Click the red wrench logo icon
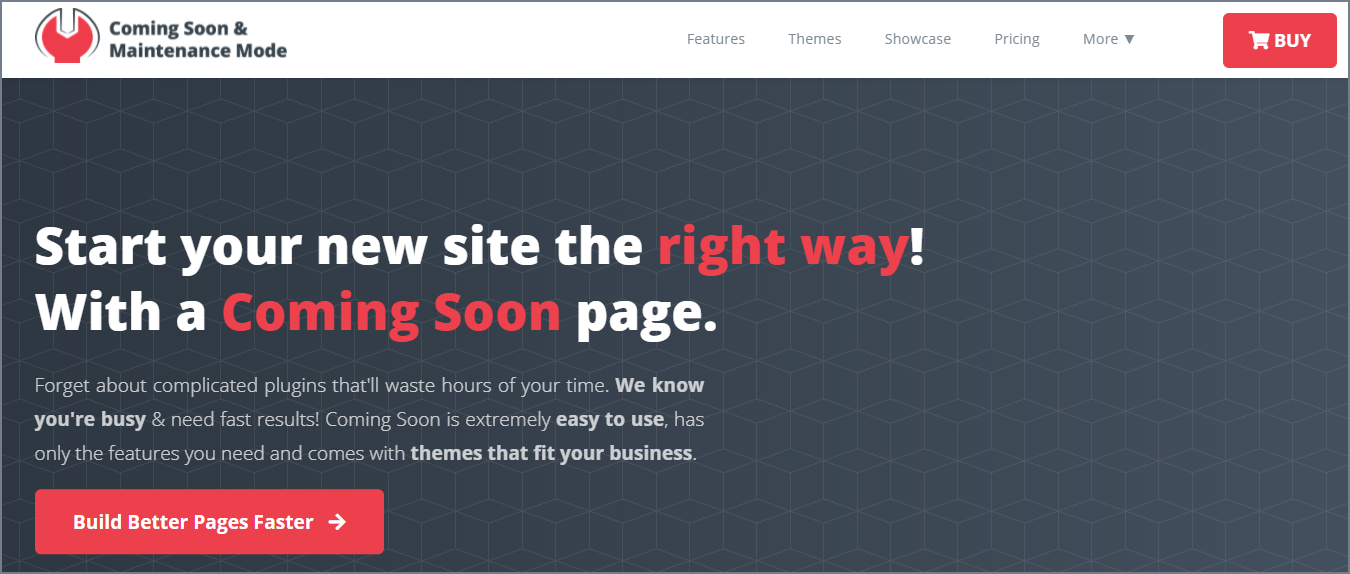The width and height of the screenshot is (1350, 574). coord(67,37)
